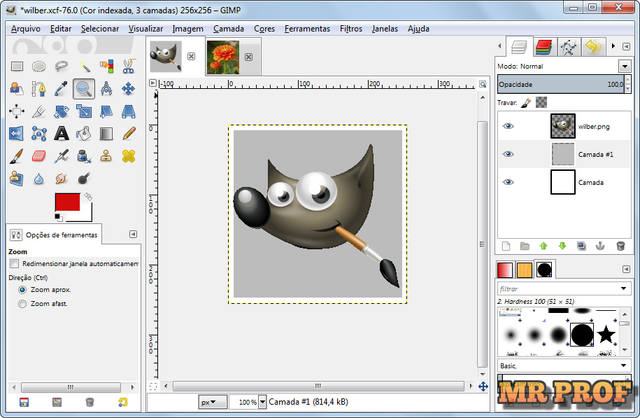Enable Redimensionar janela automaticamente checkbox
Screen dimensions: 640x418
point(14,264)
